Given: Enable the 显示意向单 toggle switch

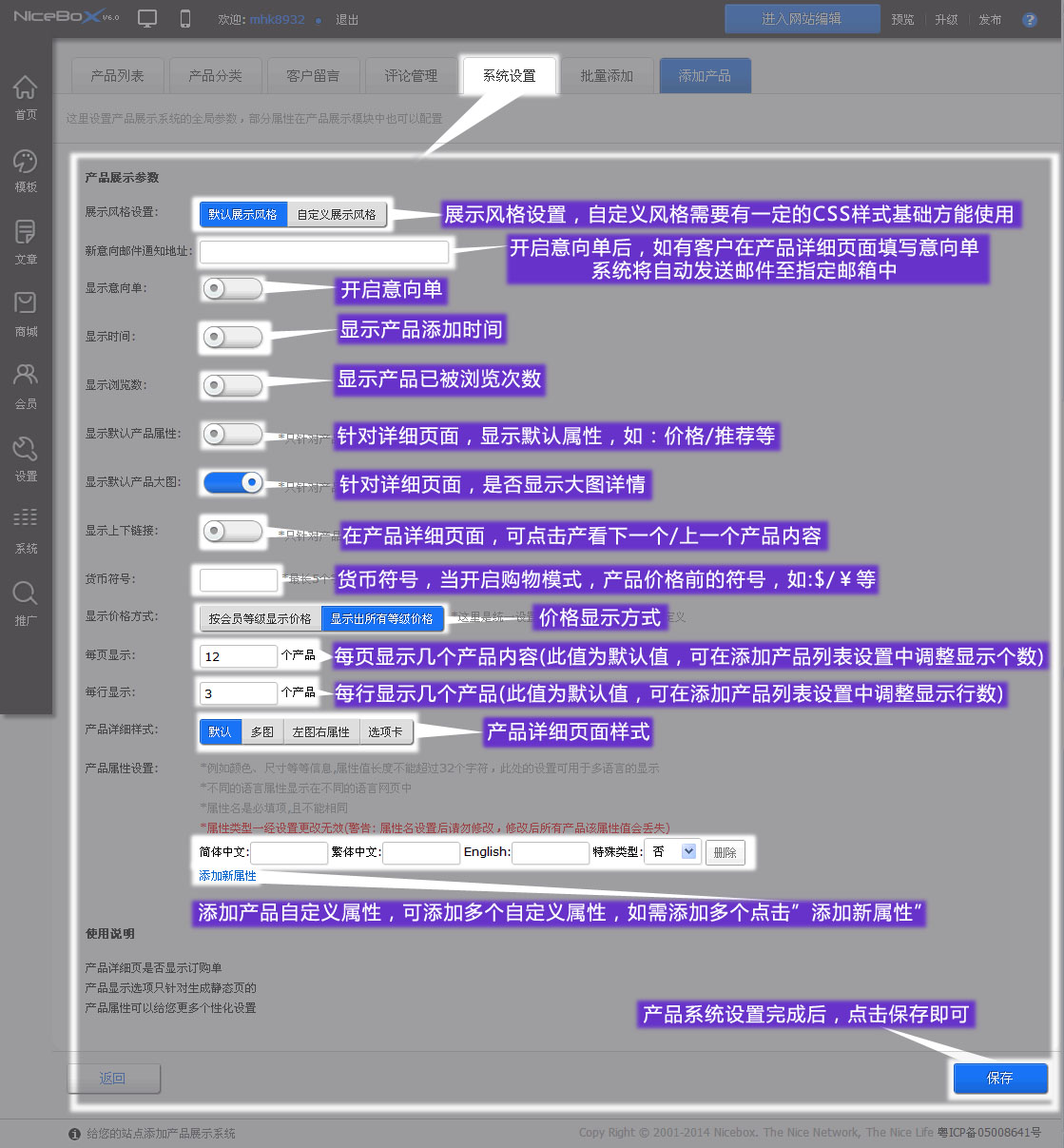Looking at the screenshot, I should pos(232,288).
